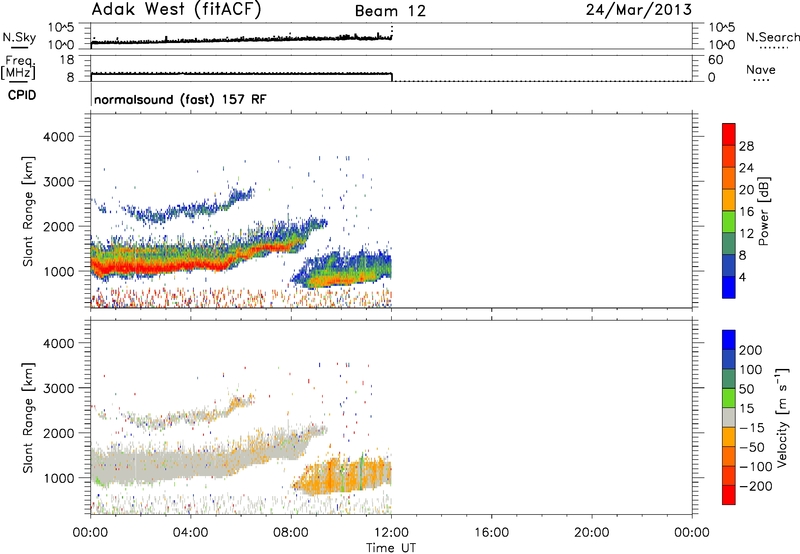Click the '60' Nave axis label

[x=715, y=60]
